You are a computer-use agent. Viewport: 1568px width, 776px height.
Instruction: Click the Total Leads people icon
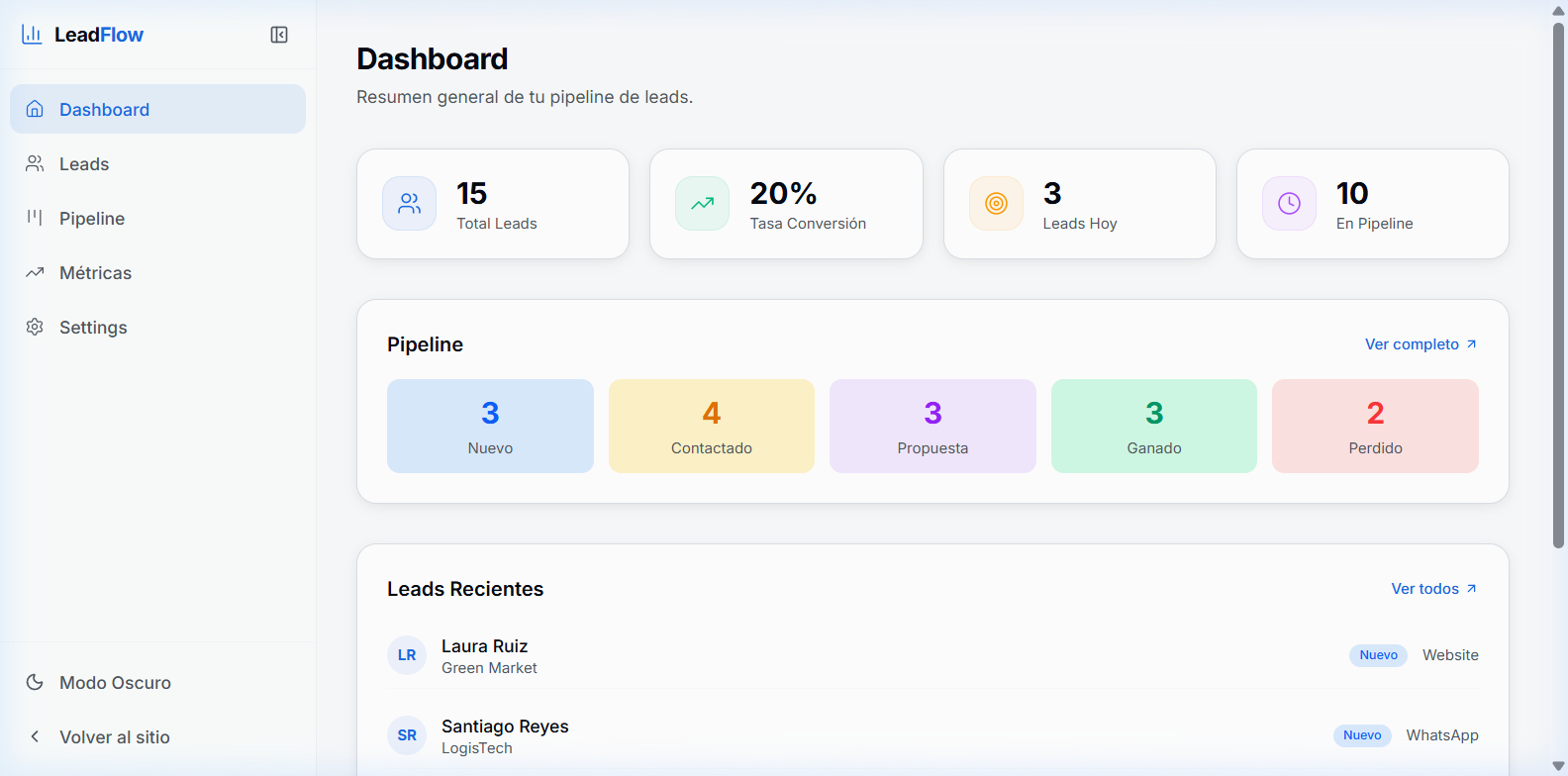[x=409, y=204]
